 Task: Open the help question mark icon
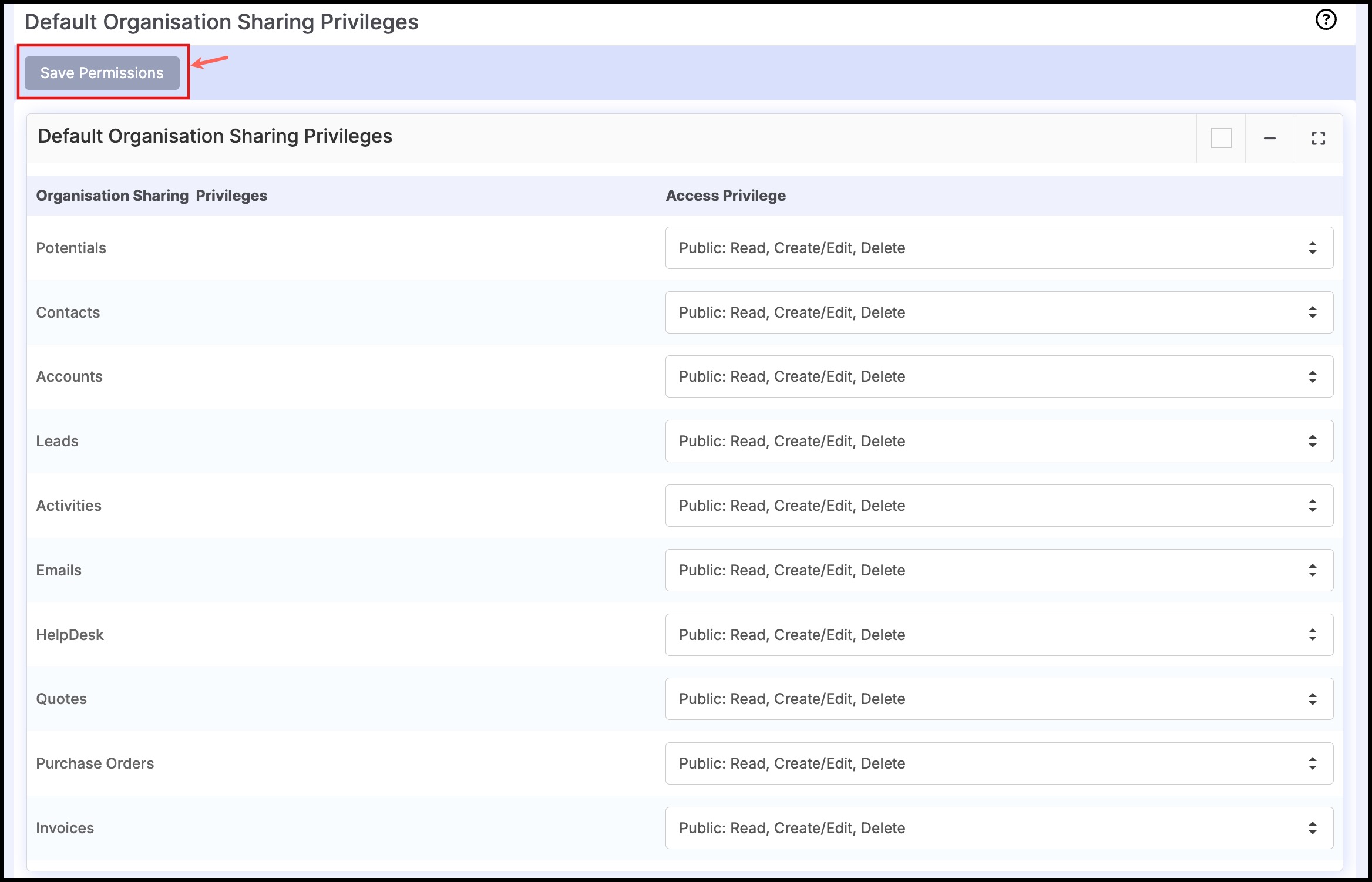point(1326,20)
